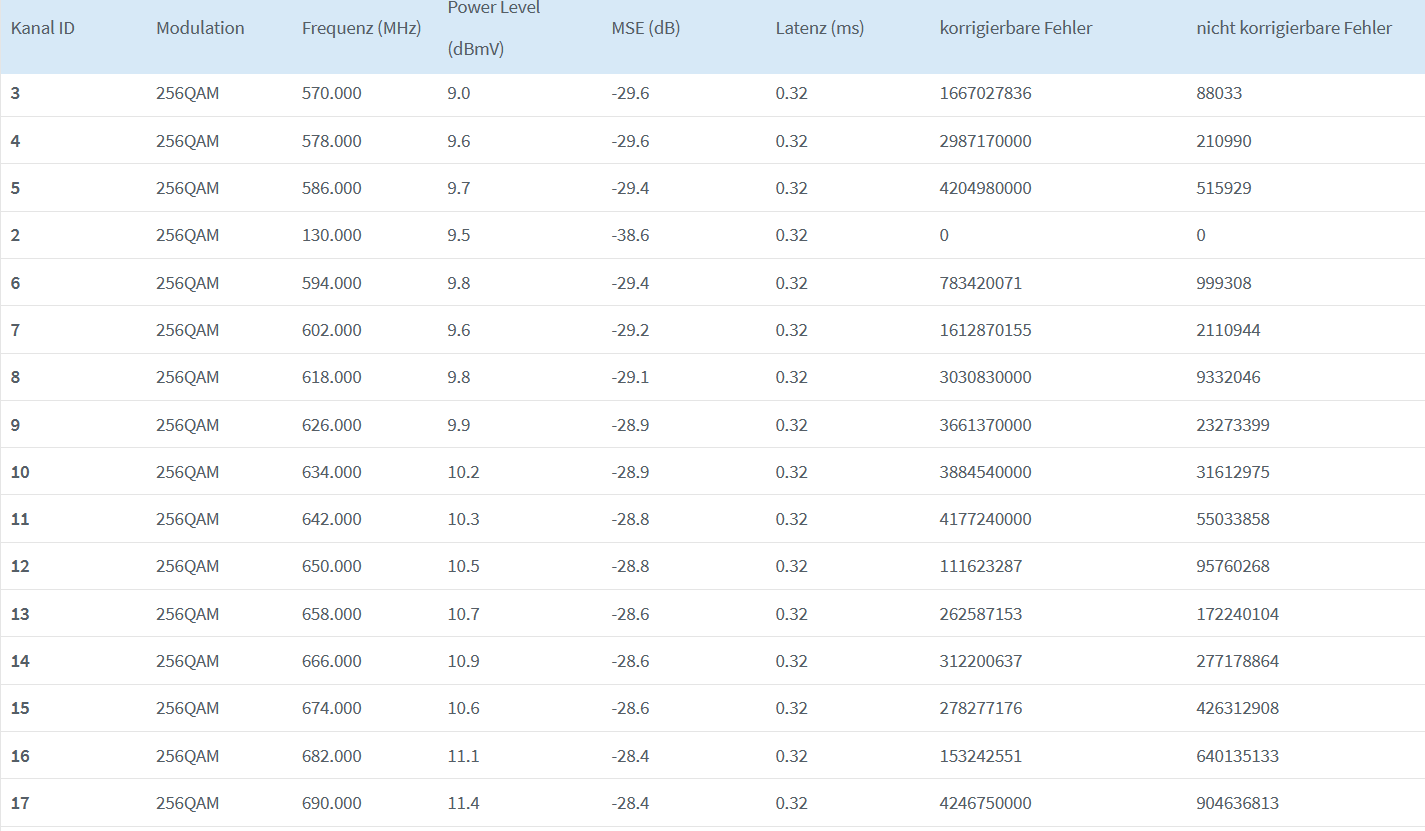Click frequency value 570.000 in channel 3

point(332,93)
